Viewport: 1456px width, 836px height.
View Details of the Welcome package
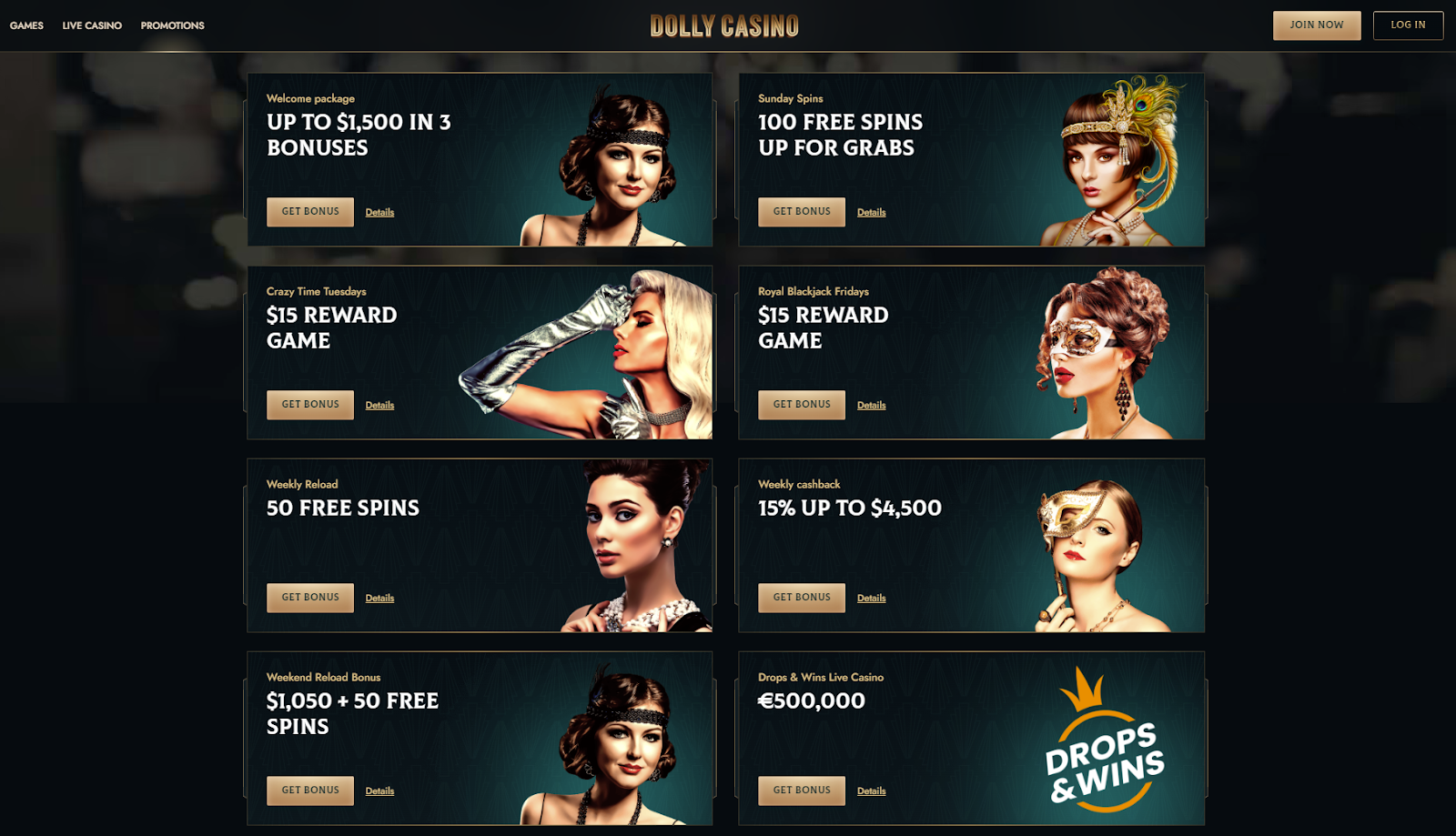(379, 212)
